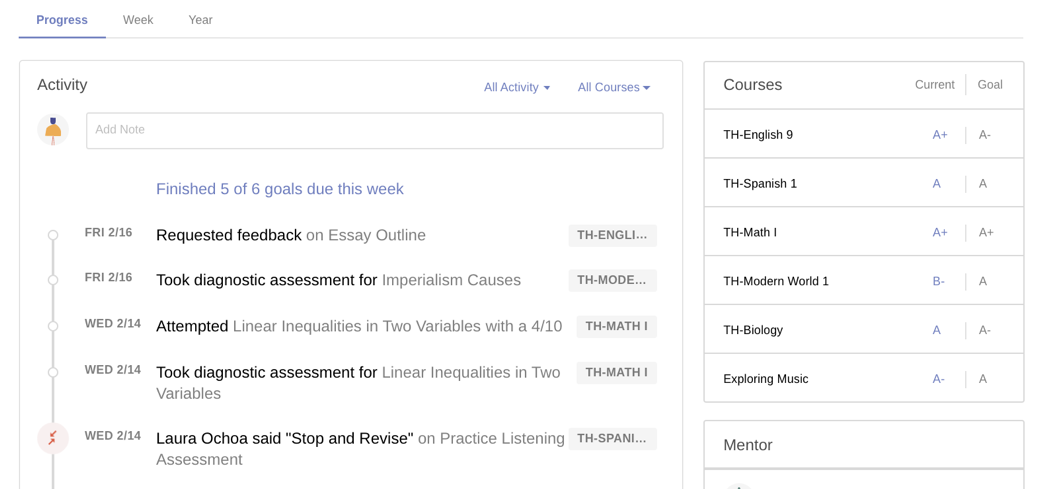
Task: Click the B- current grade for Modern World
Action: 938,281
